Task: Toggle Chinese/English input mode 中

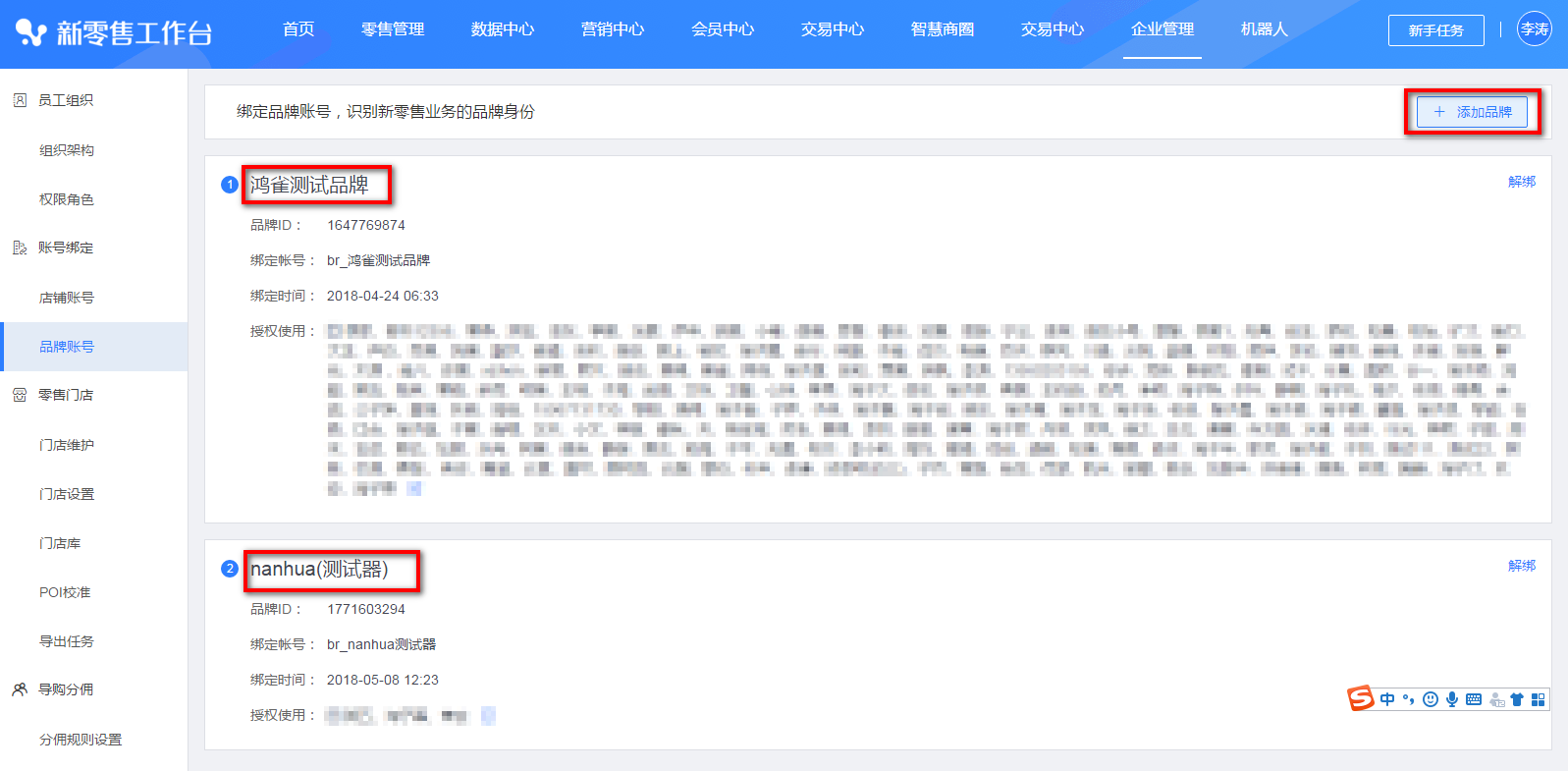Action: point(1387,699)
